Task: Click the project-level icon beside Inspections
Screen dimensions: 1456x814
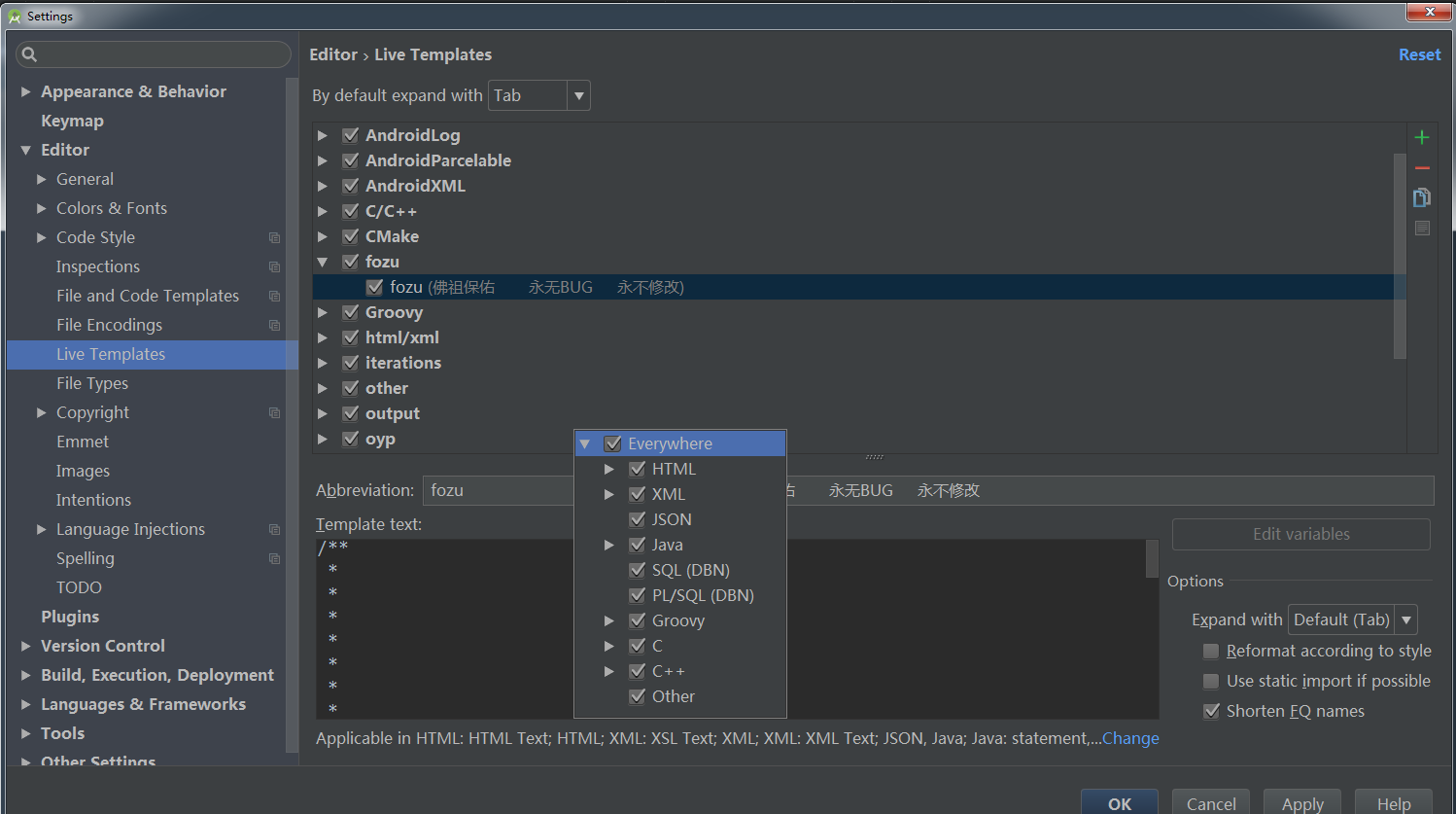Action: [x=274, y=266]
